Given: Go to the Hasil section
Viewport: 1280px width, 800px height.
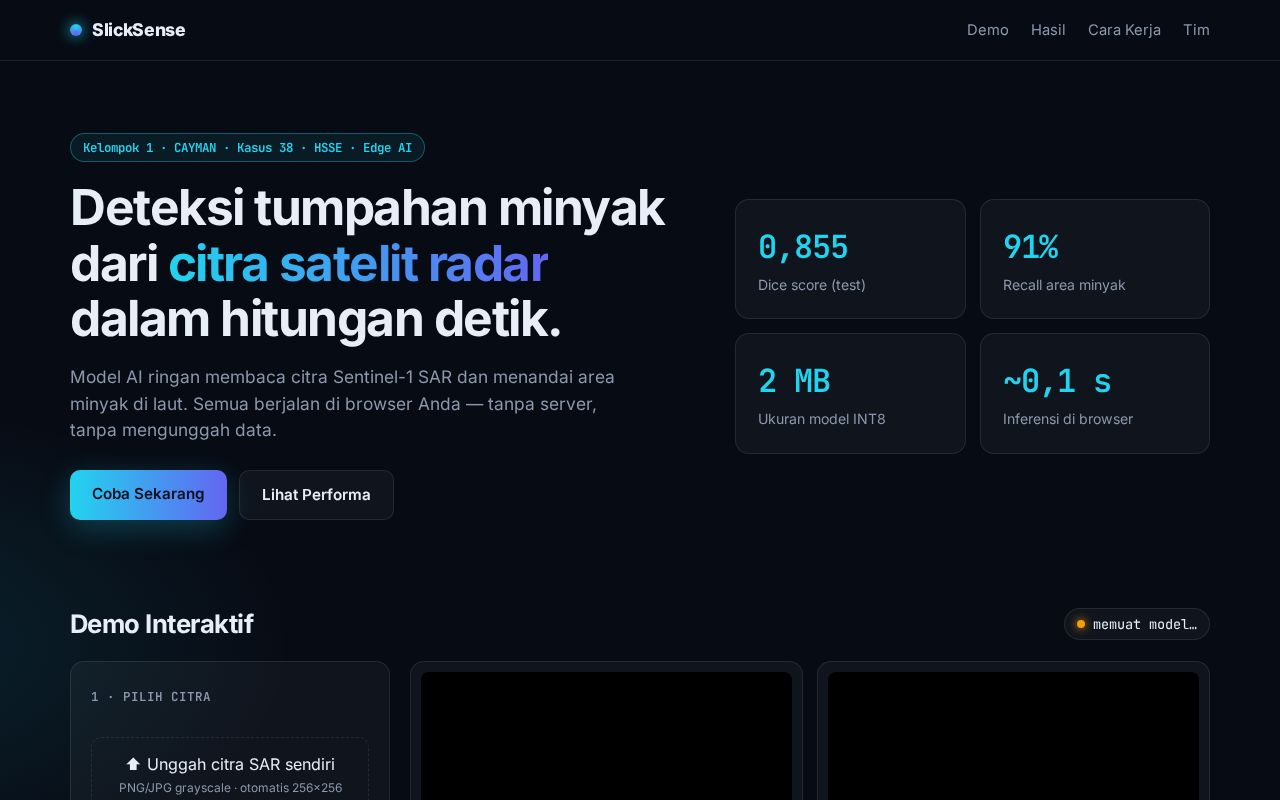Looking at the screenshot, I should click(1048, 30).
